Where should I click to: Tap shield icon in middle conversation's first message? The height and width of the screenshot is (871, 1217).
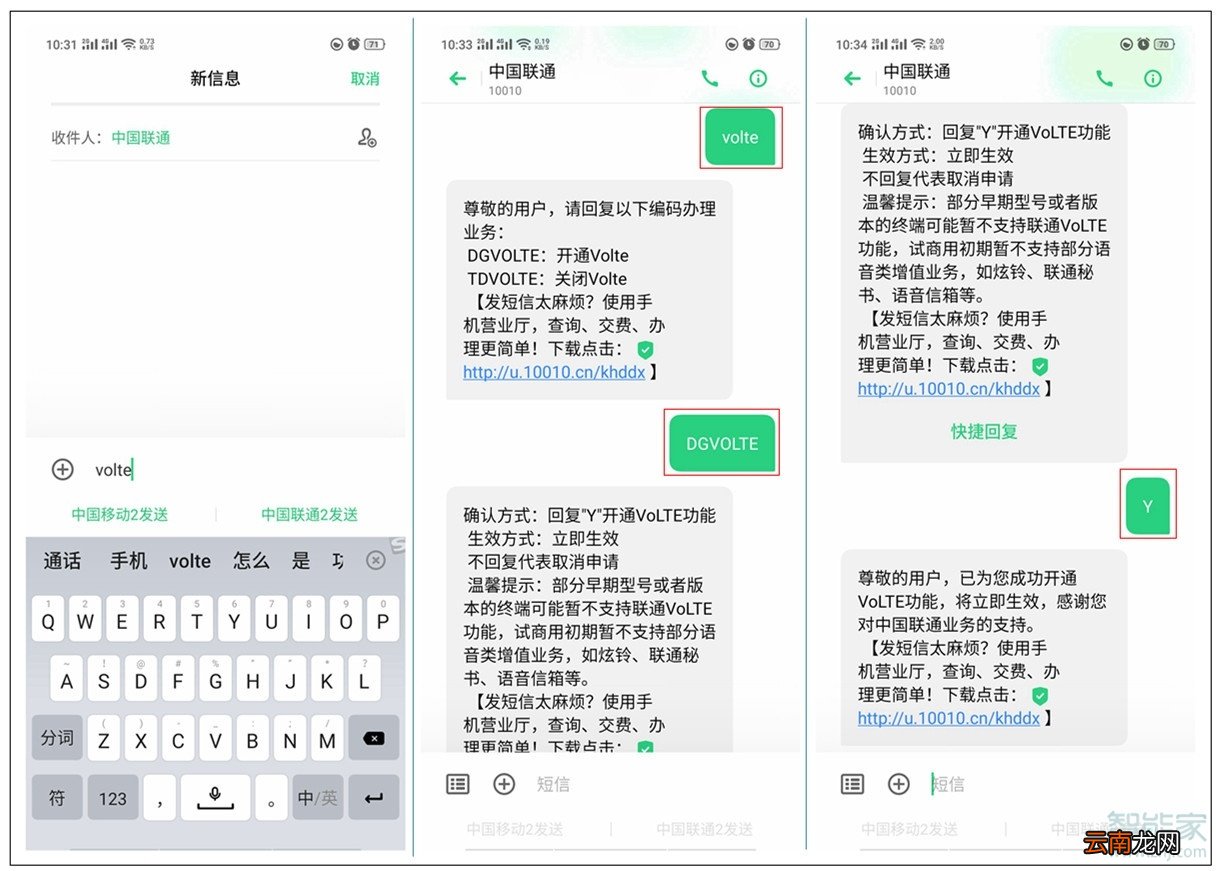tap(645, 349)
